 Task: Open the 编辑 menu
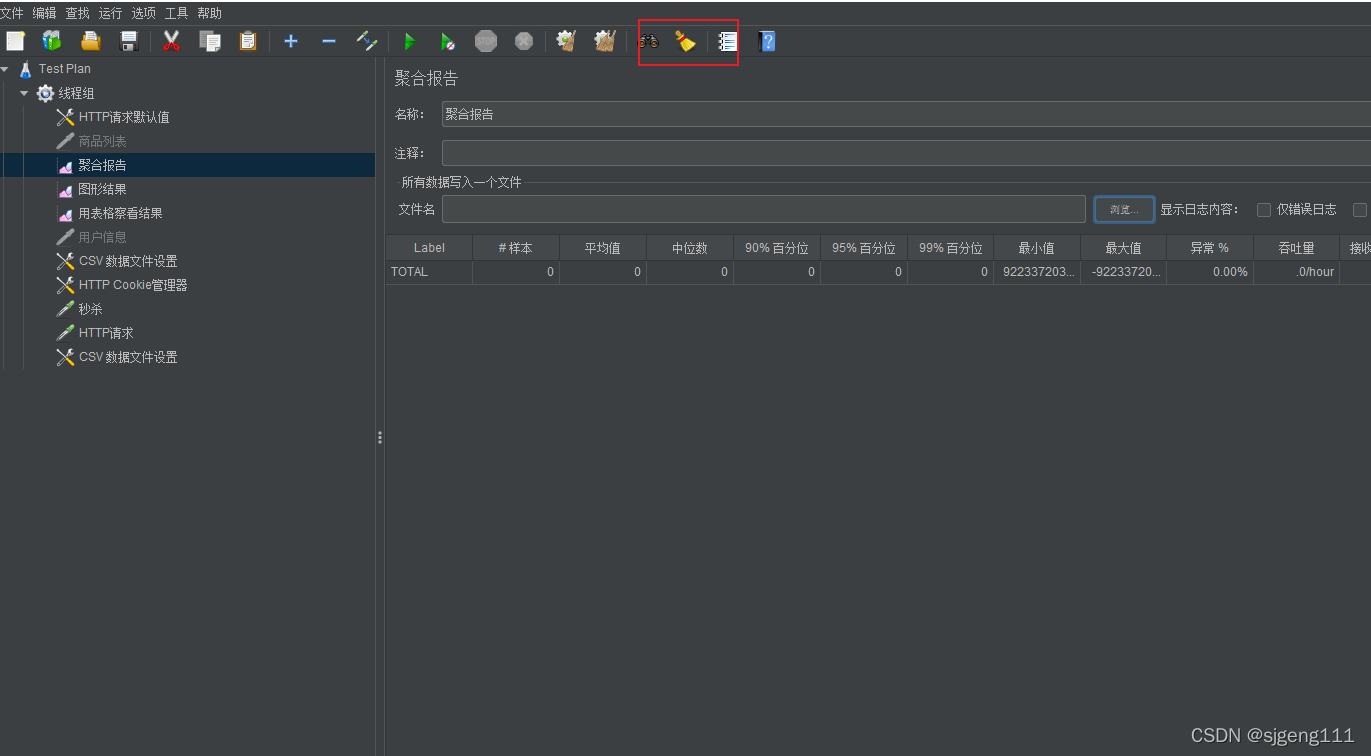[45, 13]
